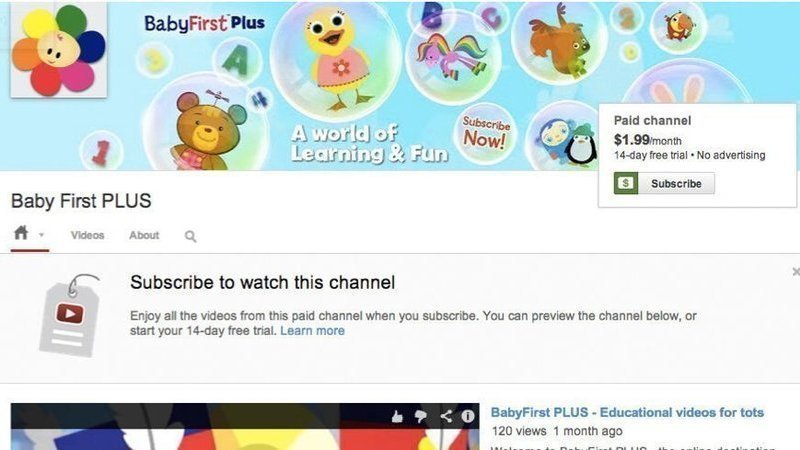Image resolution: width=800 pixels, height=450 pixels.
Task: Click the share icon on video player
Action: [x=446, y=416]
